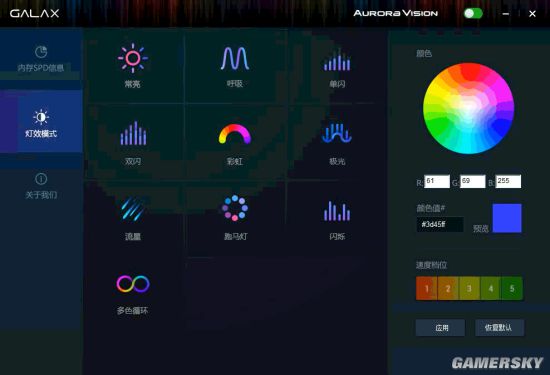This screenshot has width=550, height=375.
Task: Open the 内存SPD信息 memory info tab
Action: [x=41, y=59]
